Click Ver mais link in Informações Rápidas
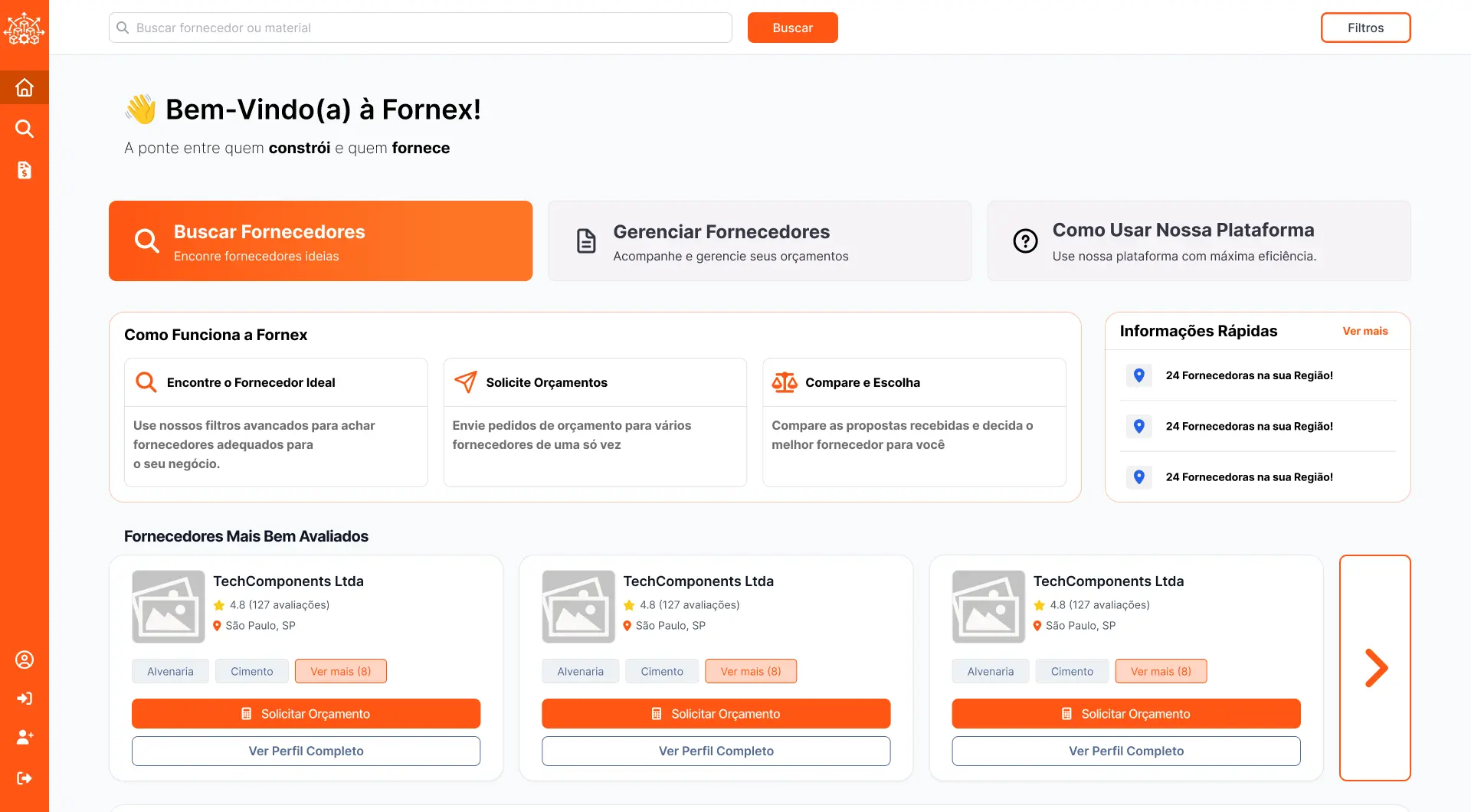Viewport: 1471px width, 812px height. click(1365, 331)
